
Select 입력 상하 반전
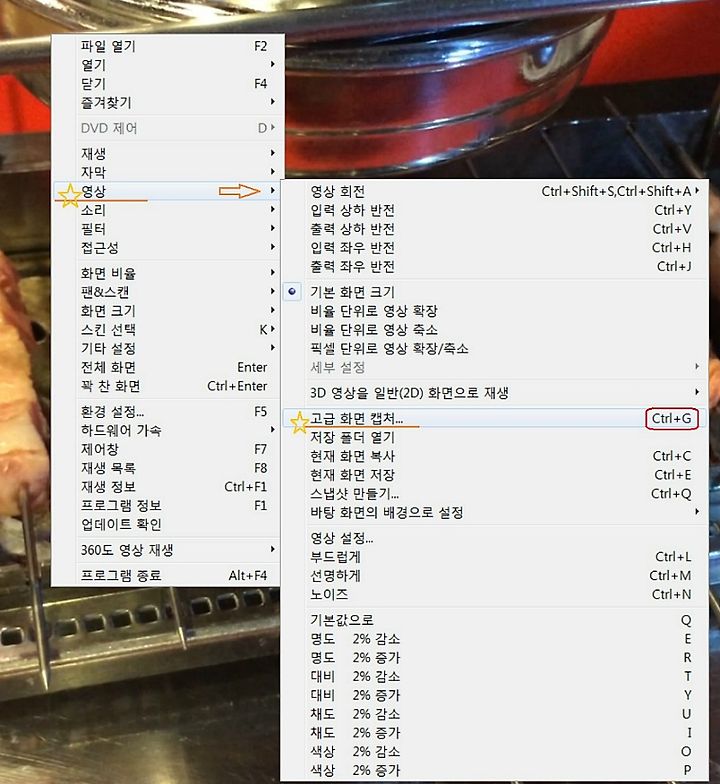tap(494, 210)
